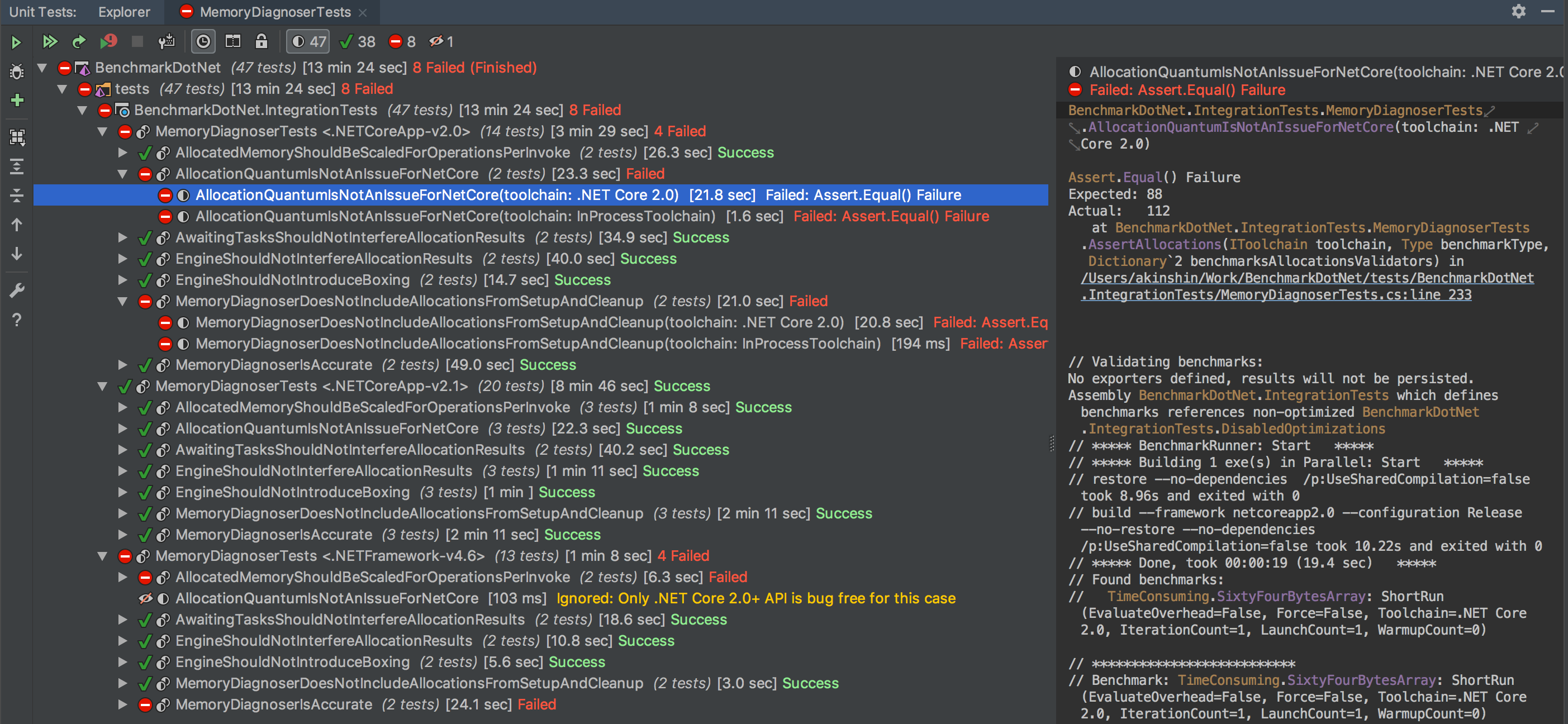Select EngineShouldNotIntroduceBoxing '1 min' row
Screen dimensions: 1568x724
(x=541, y=492)
